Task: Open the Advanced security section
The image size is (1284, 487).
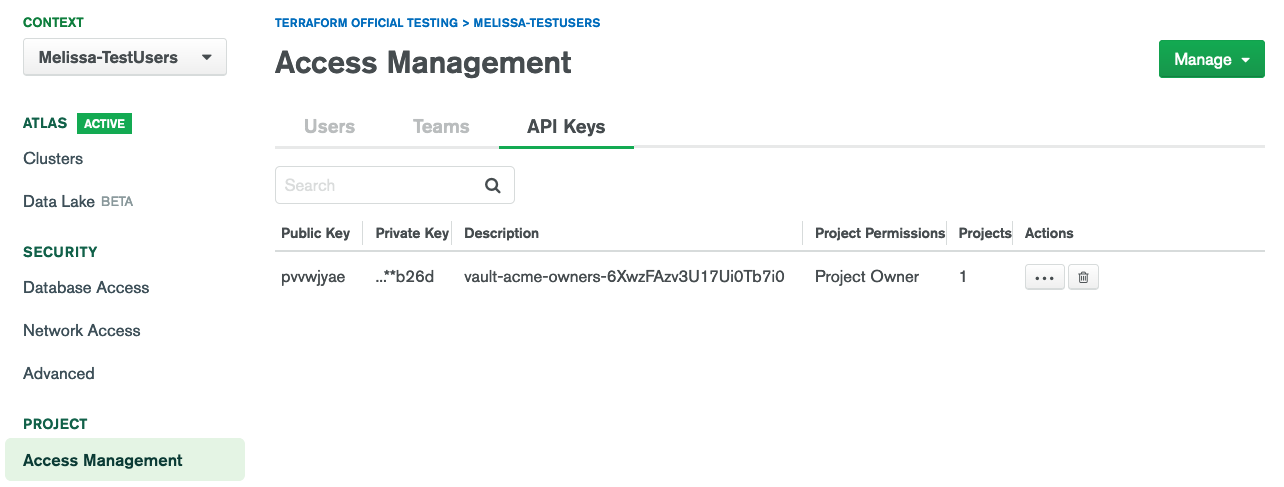Action: (x=59, y=373)
